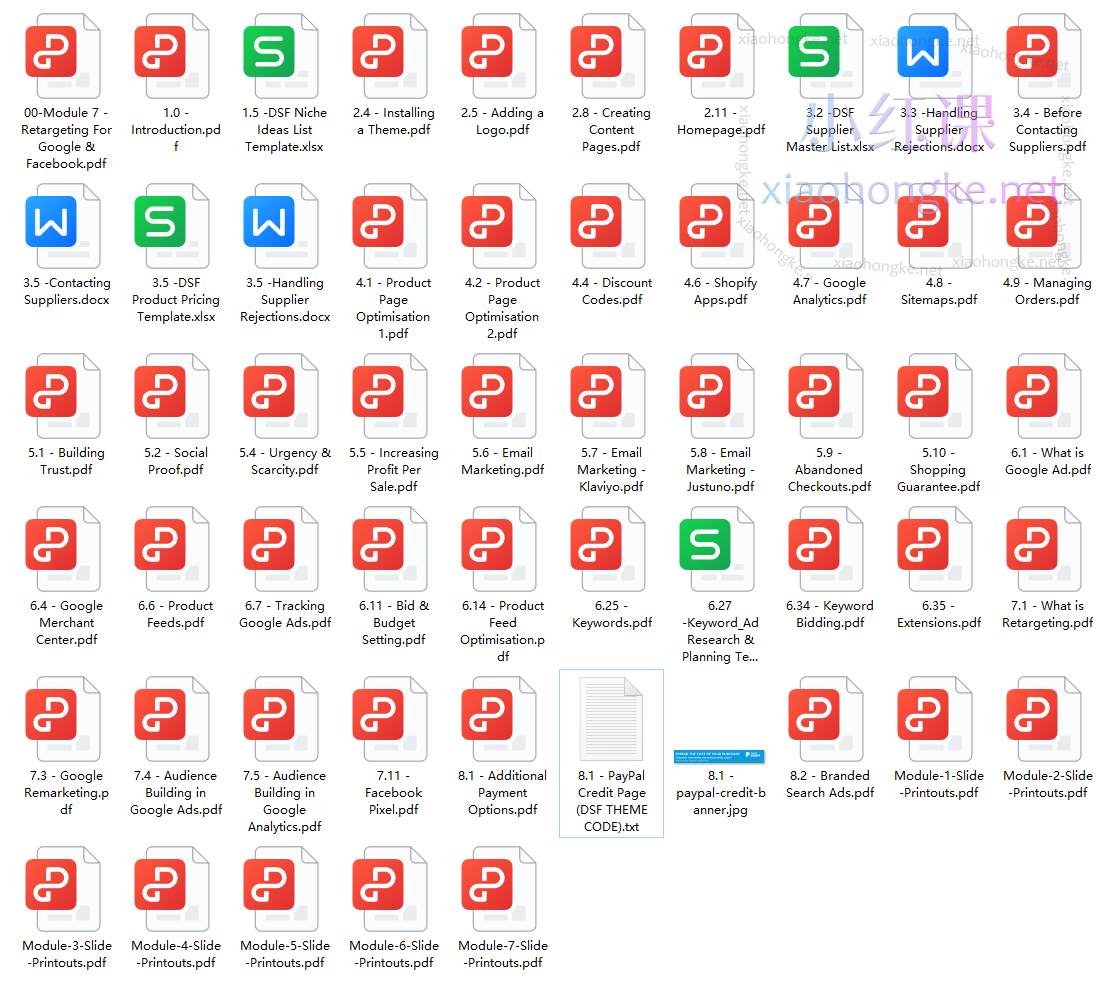This screenshot has width=1110, height=997.
Task: Click the 8.1 PayPal Credit Page text file icon
Action: point(611,719)
